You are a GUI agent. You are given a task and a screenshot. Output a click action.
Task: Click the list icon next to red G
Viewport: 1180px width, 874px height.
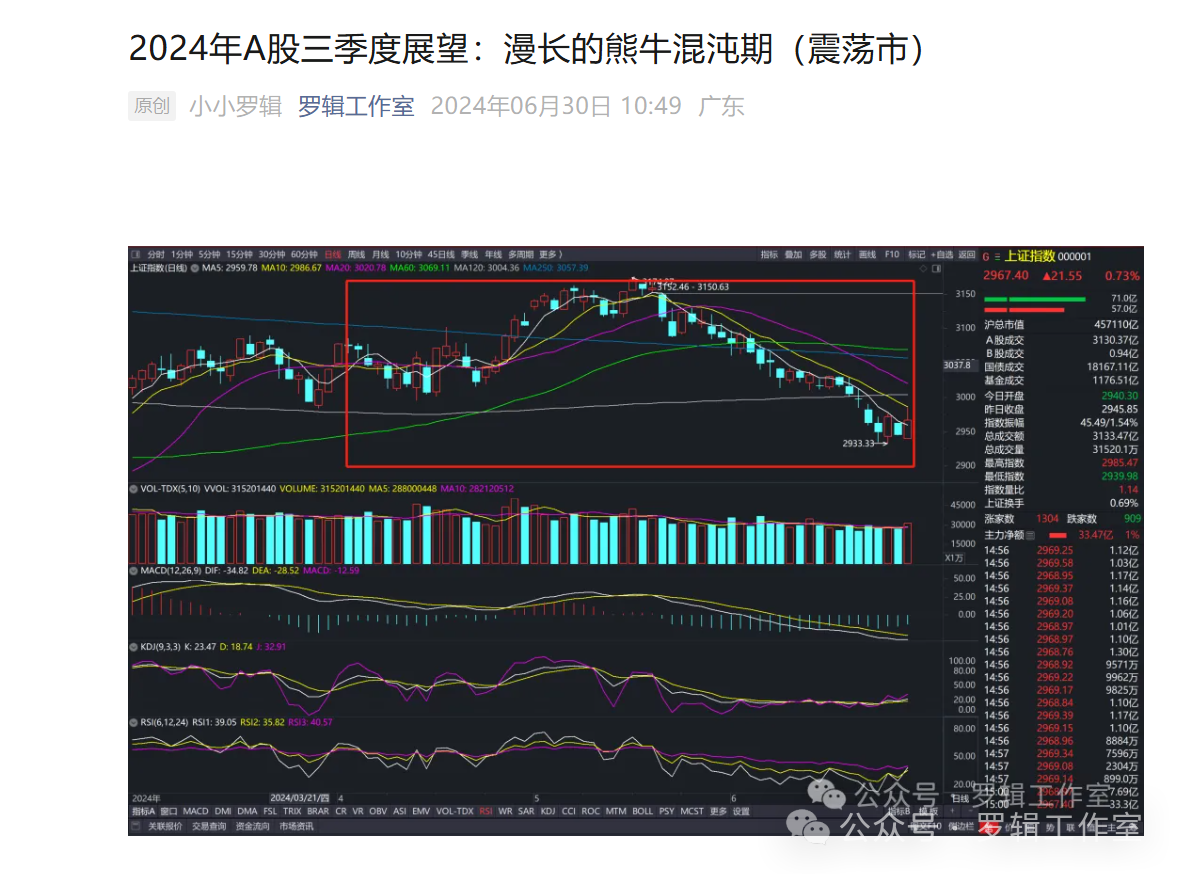click(997, 257)
